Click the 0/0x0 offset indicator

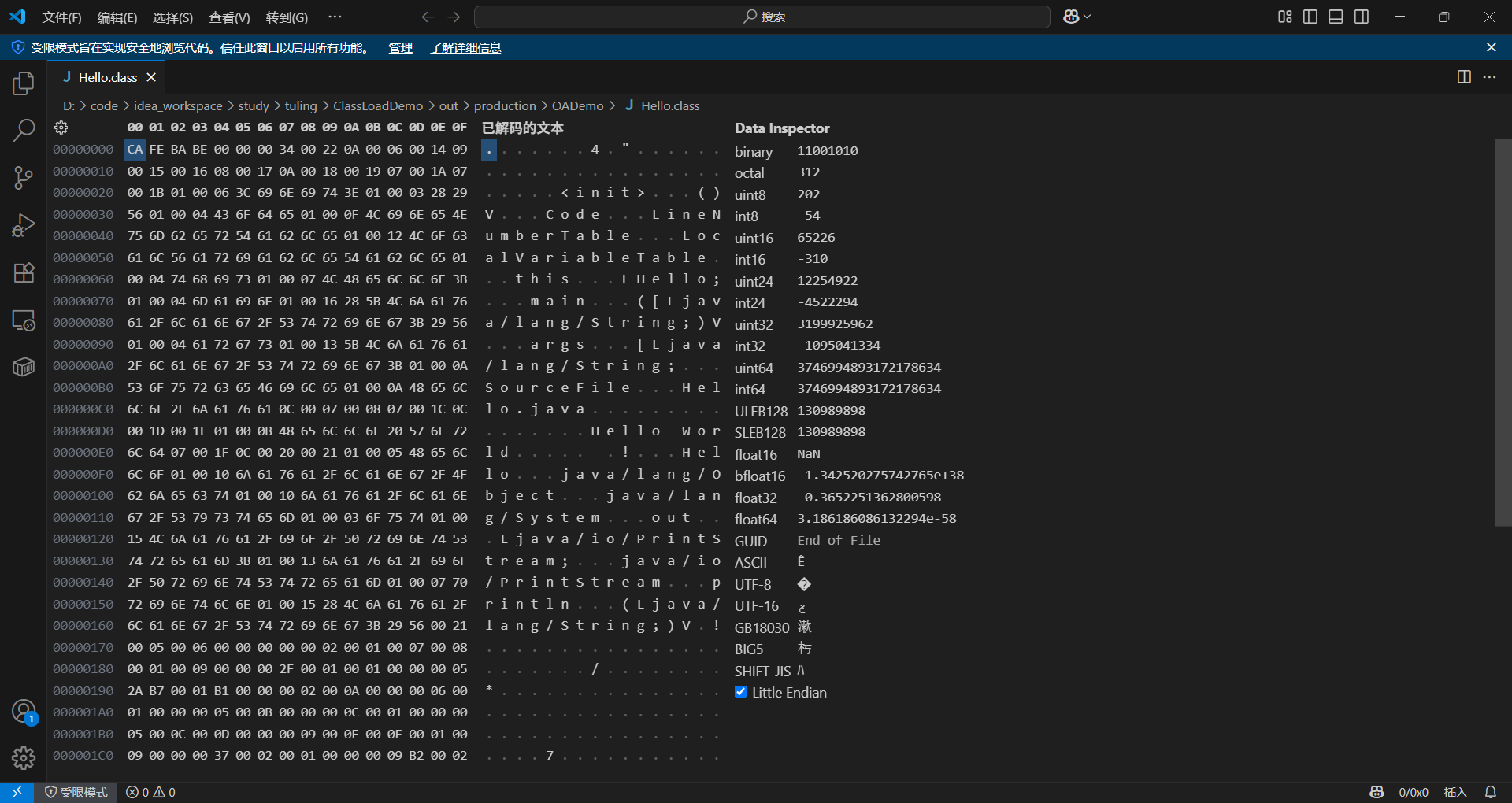point(1414,792)
